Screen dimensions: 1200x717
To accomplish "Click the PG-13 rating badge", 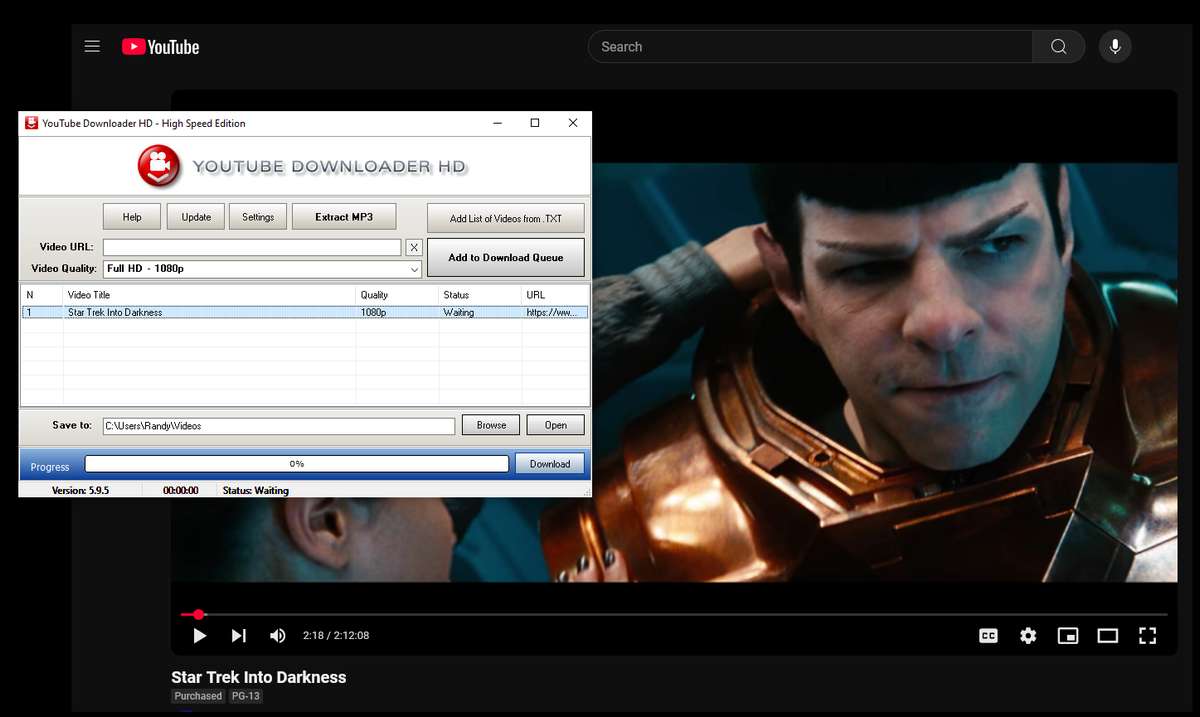I will (246, 696).
